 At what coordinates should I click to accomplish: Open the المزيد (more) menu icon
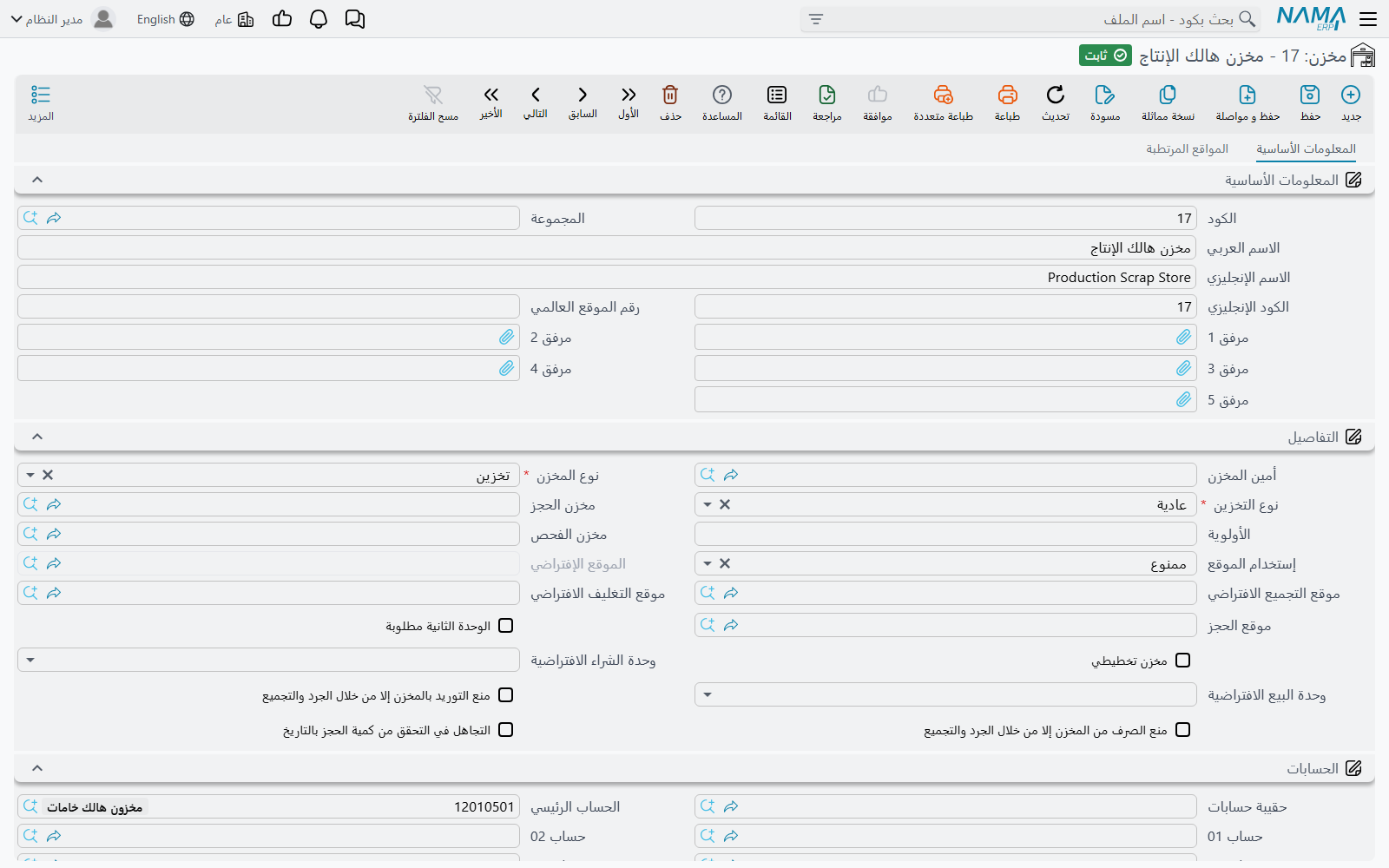41,95
